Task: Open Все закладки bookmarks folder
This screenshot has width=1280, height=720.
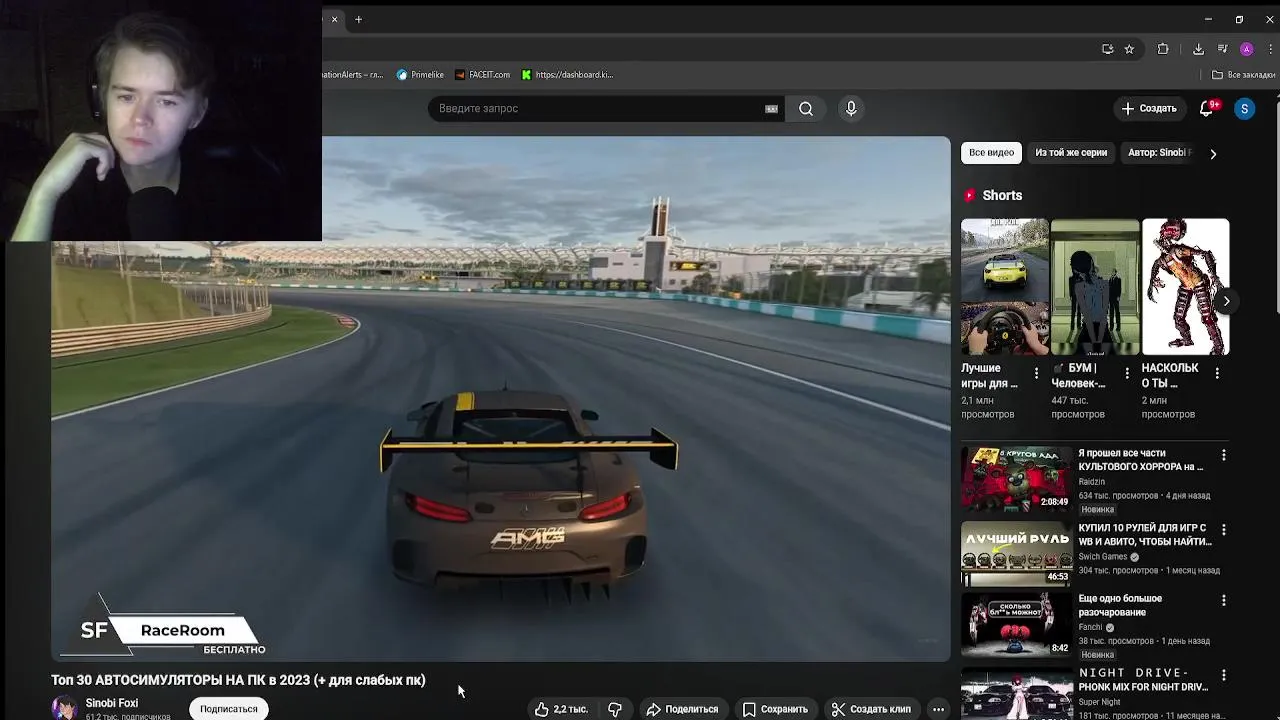Action: click(x=1243, y=75)
